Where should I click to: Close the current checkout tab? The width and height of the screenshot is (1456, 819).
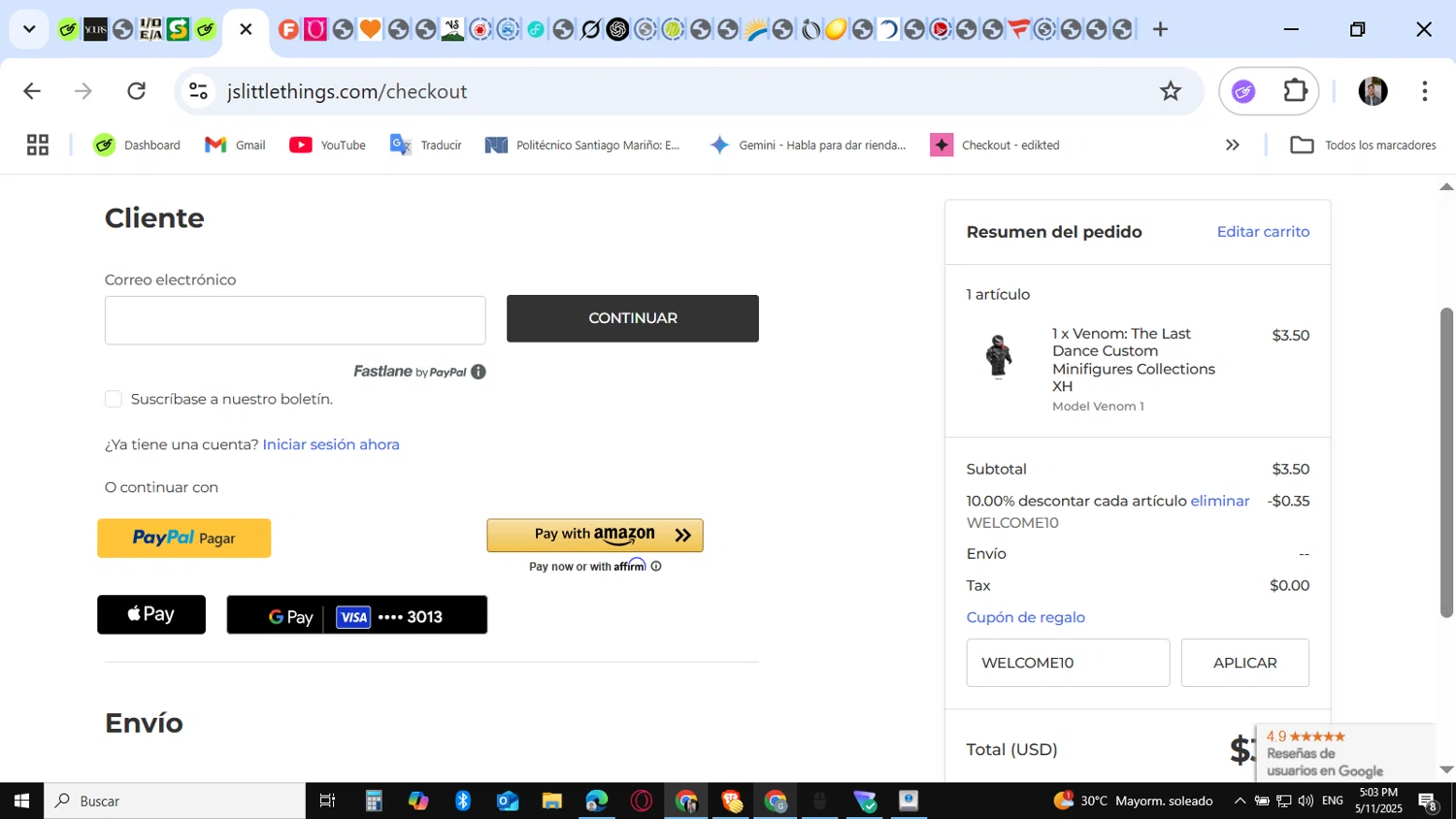coord(246,29)
